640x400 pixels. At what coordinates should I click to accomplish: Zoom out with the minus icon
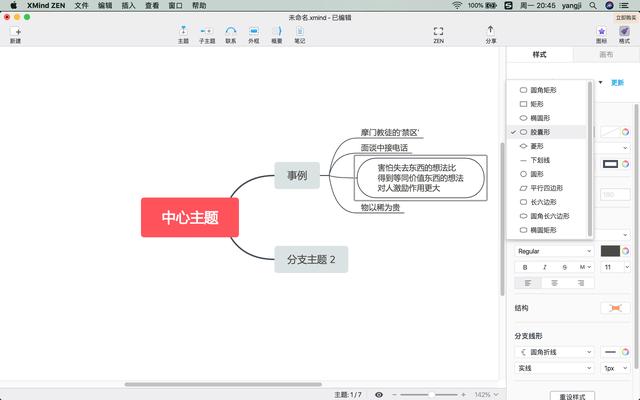(394, 395)
